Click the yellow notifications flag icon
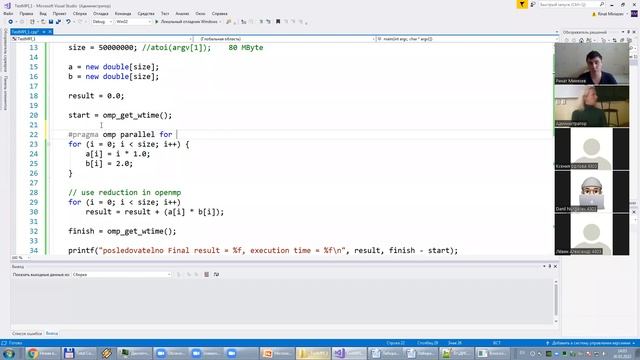 pos(522,4)
